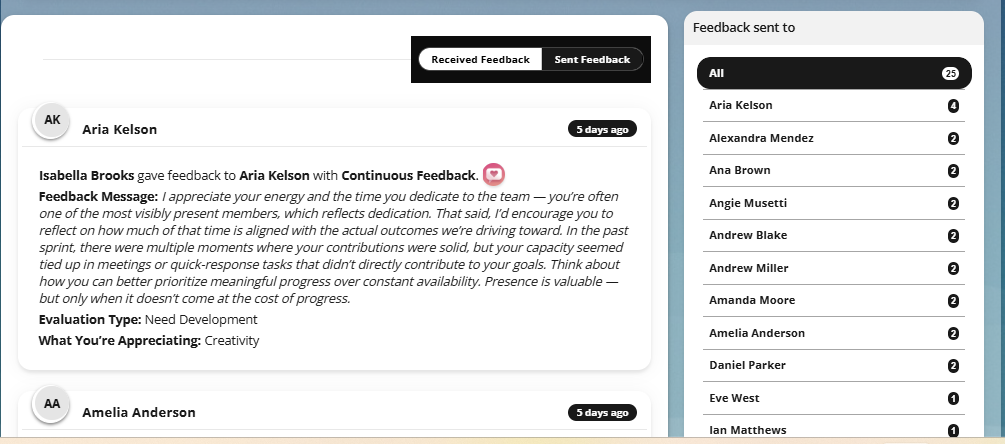
Task: Click the AK avatar for Aria Kelson
Action: pyautogui.click(x=52, y=120)
